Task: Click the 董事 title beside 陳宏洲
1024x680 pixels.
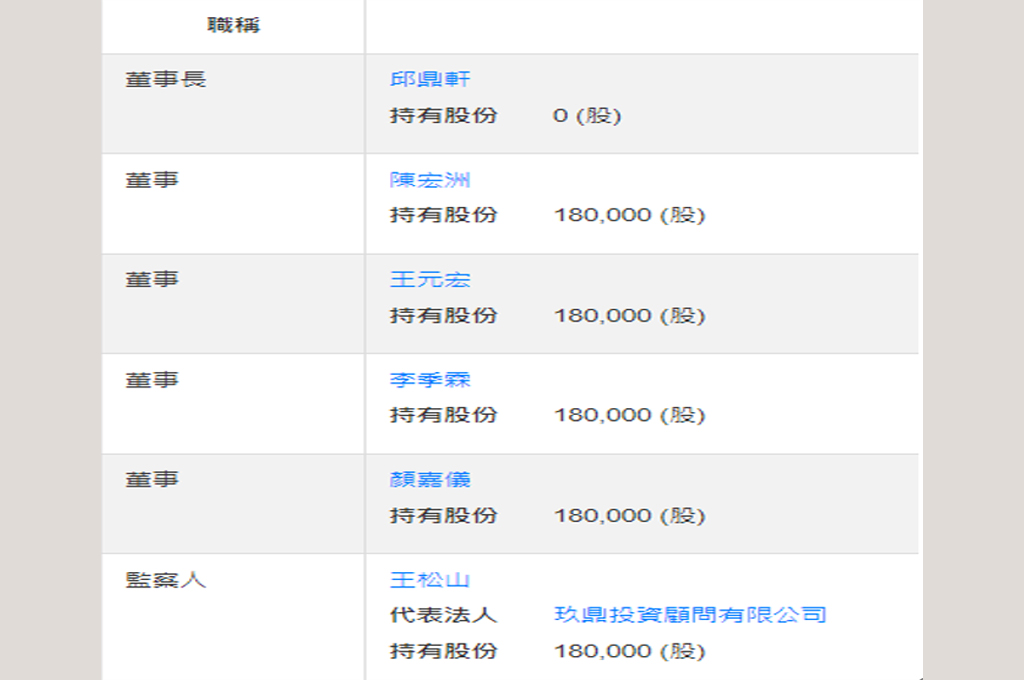Action: point(152,180)
